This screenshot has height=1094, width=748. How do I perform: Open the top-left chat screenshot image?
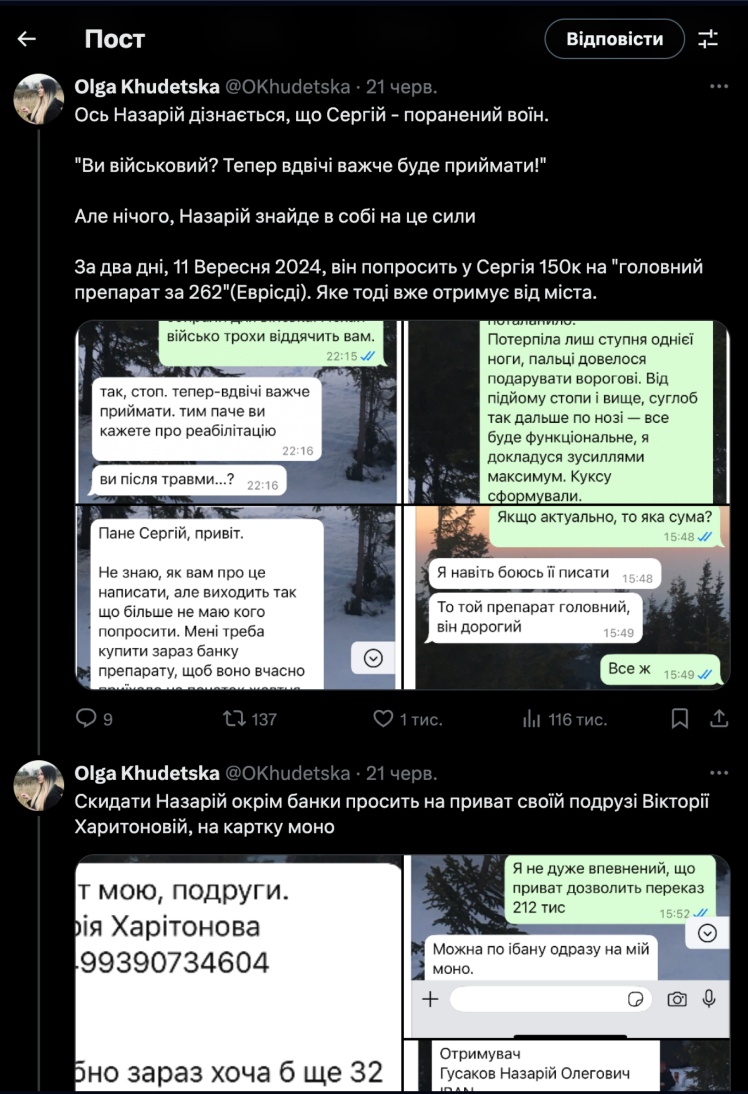coord(238,412)
